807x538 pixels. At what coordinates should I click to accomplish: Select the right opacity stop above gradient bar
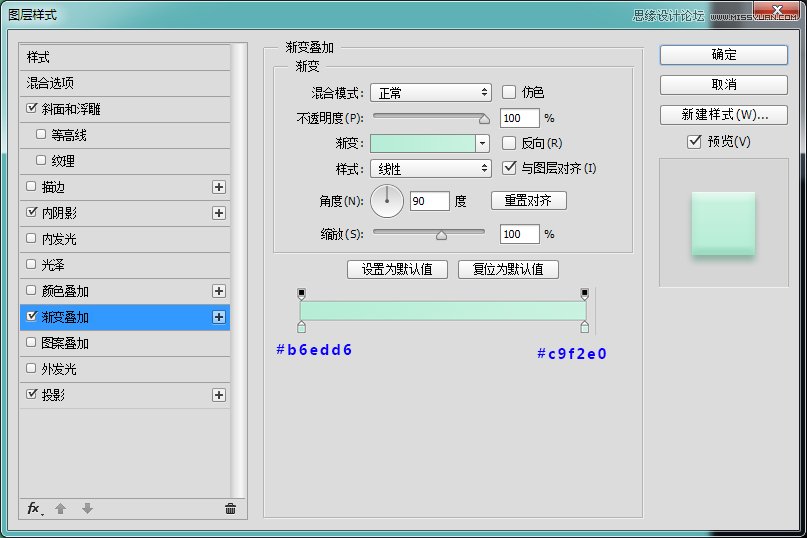[x=585, y=294]
